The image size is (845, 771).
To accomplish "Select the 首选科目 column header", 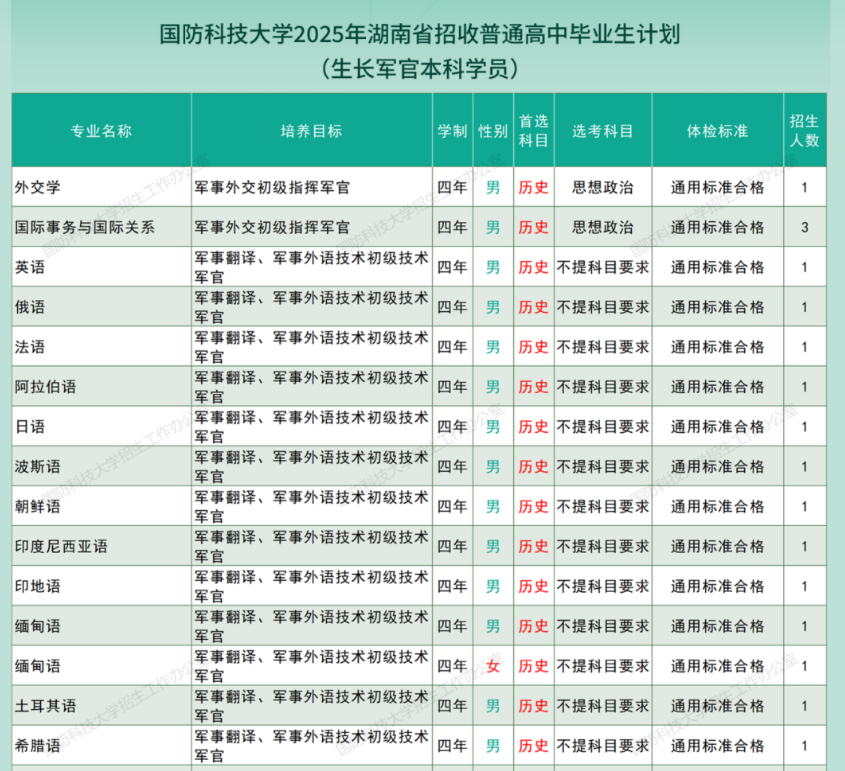I will pyautogui.click(x=533, y=129).
